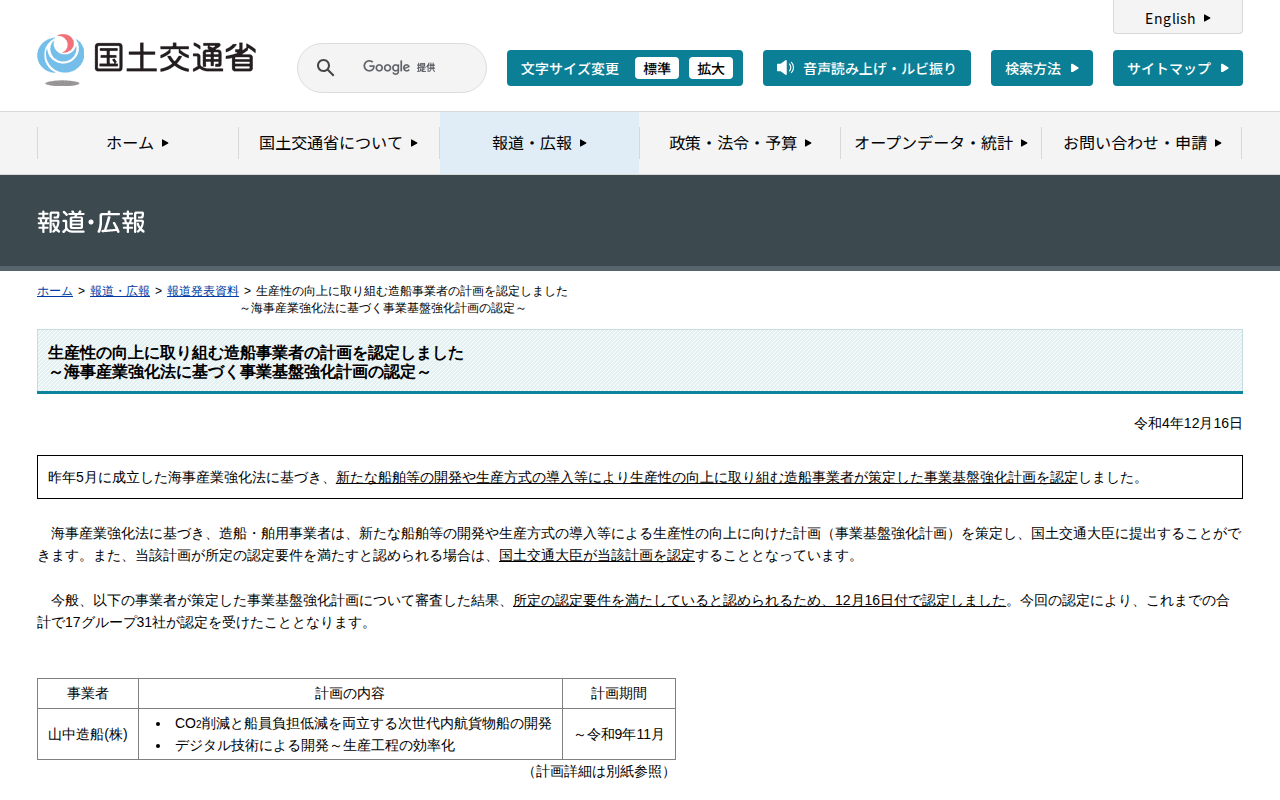
Task: Open the お問い合わせ・申請 menu
Action: pos(1142,143)
